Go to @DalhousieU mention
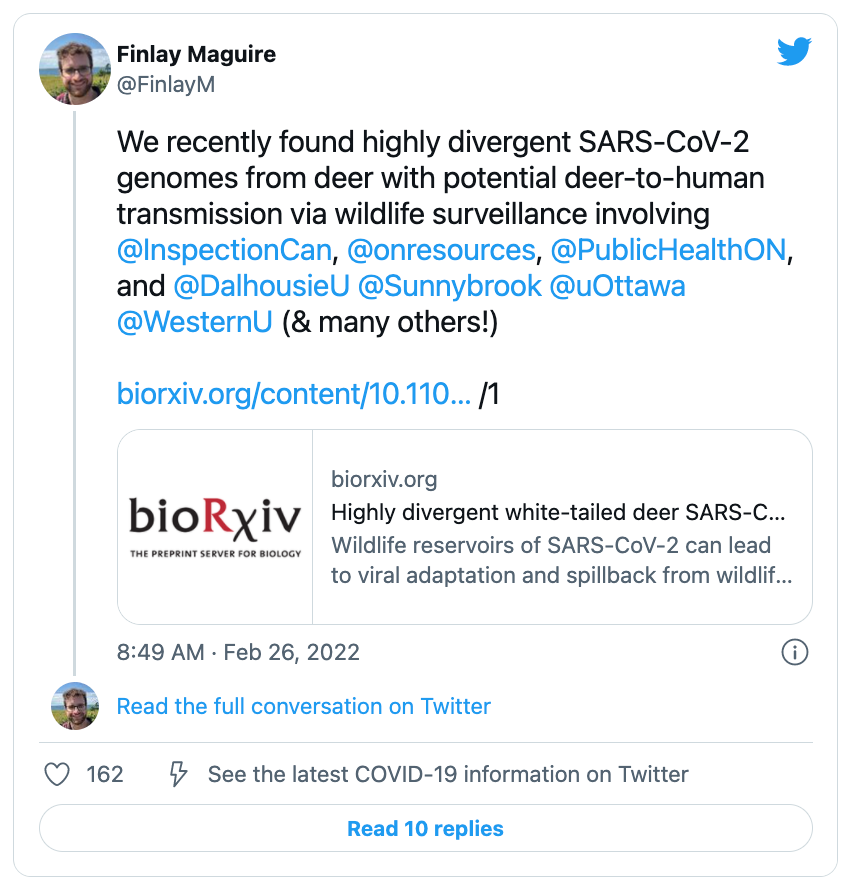854x892 pixels. [x=261, y=286]
